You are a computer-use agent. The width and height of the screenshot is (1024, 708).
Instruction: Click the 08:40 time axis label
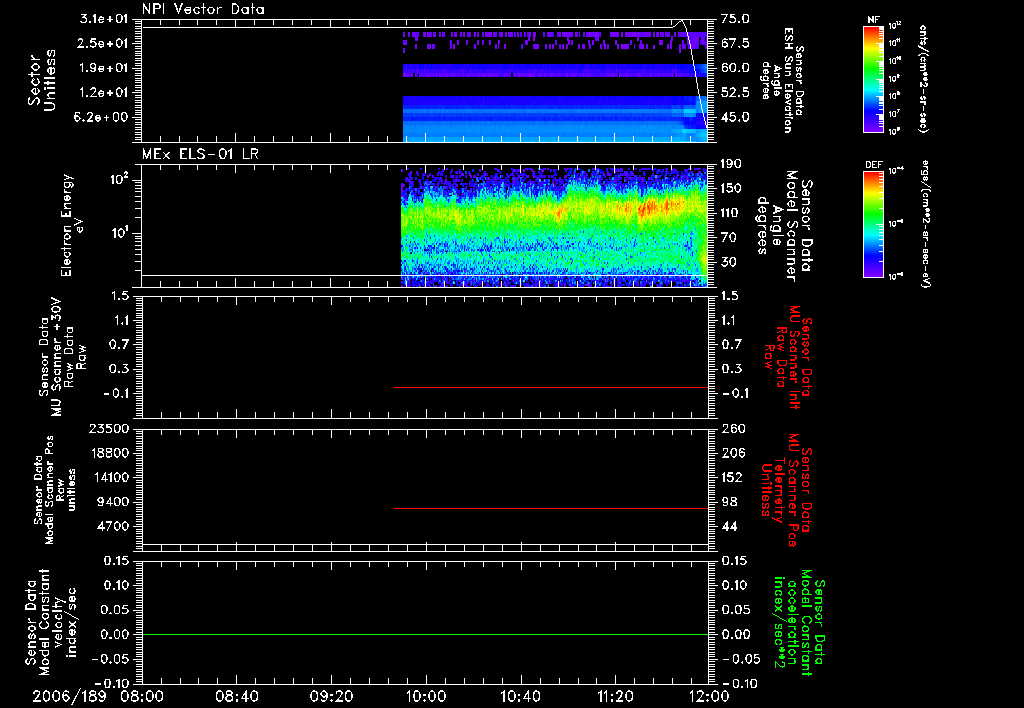click(236, 696)
